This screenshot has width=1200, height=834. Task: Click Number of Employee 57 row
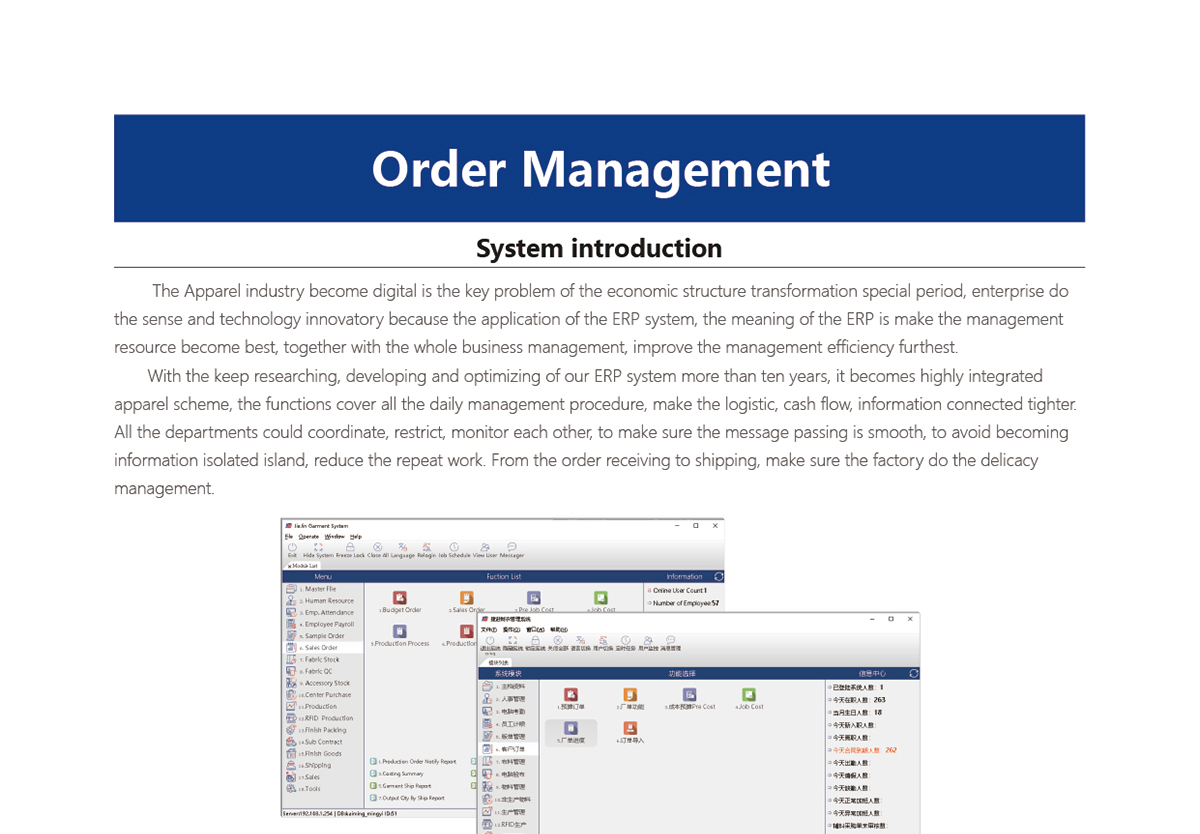684,603
